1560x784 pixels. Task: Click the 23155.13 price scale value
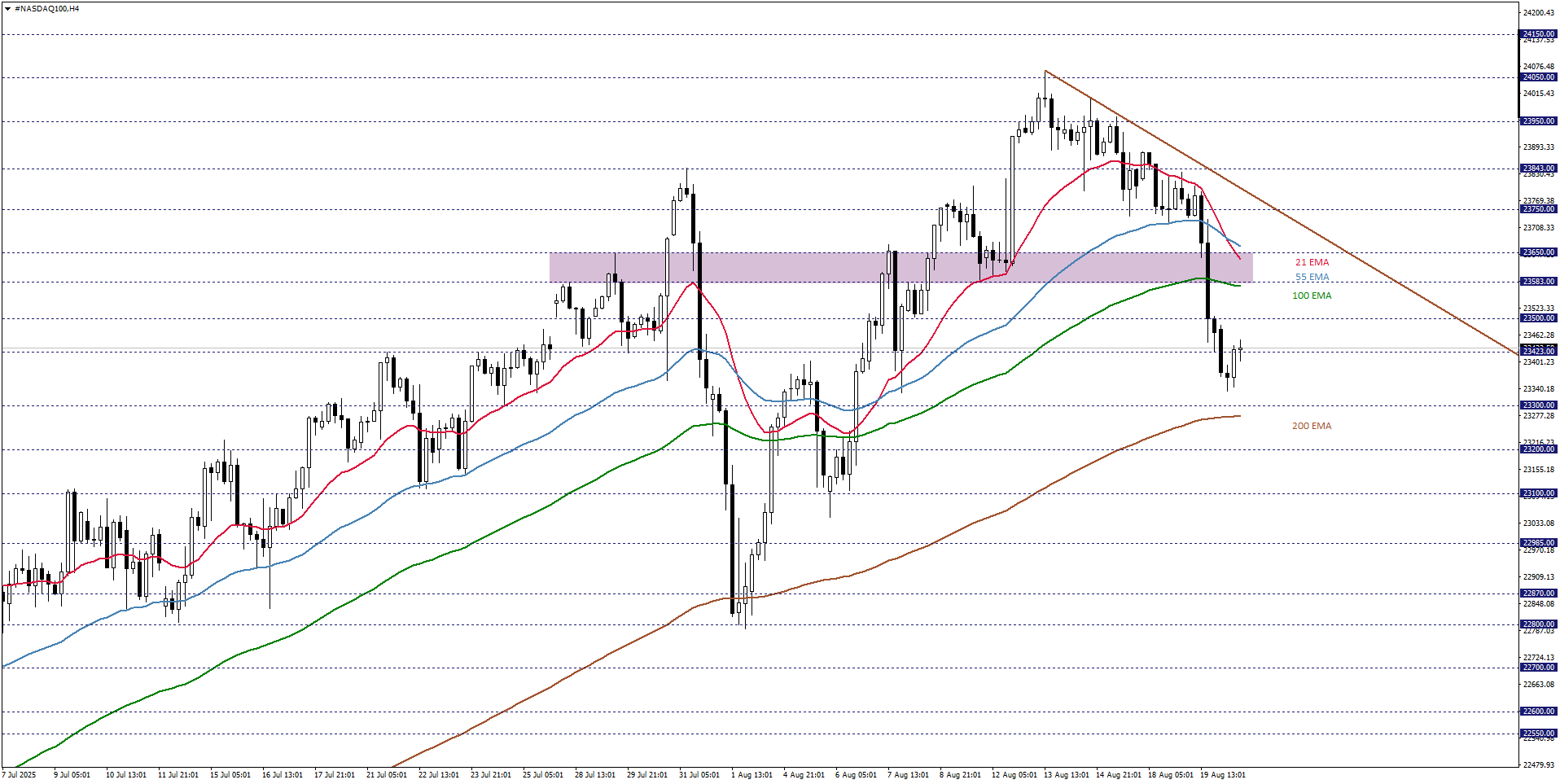tap(1539, 470)
